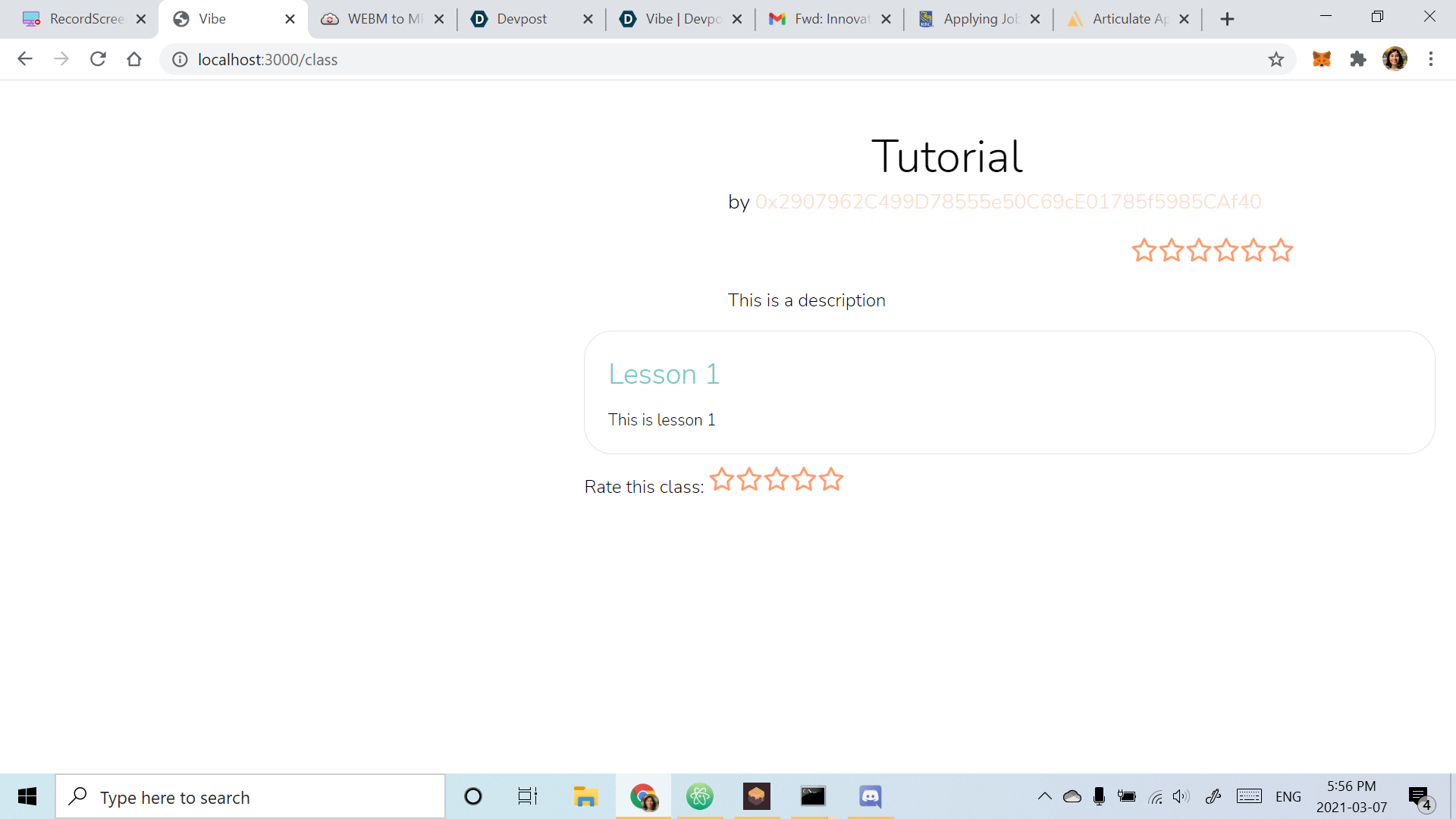
Task: Open the Chrome three-dot menu
Action: coord(1431,59)
